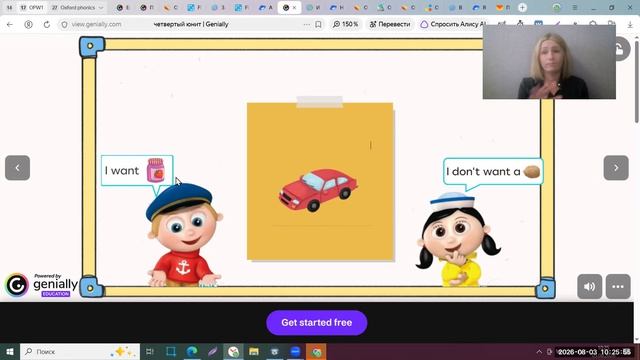Screen dimensions: 640x360
Task: Open the Windows Start menu
Action: [10, 351]
